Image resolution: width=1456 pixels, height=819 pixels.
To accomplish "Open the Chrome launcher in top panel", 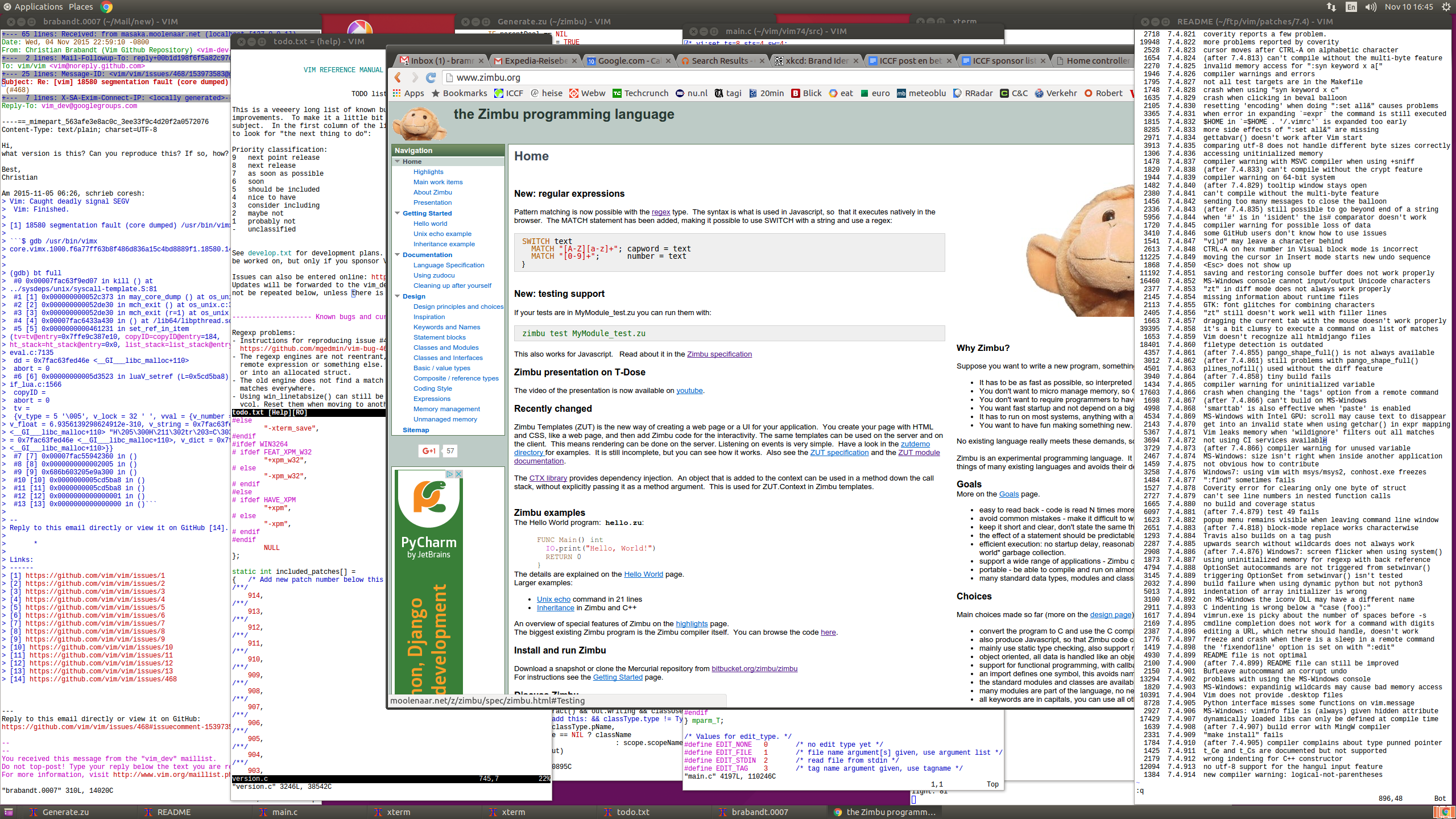I will point(106,7).
